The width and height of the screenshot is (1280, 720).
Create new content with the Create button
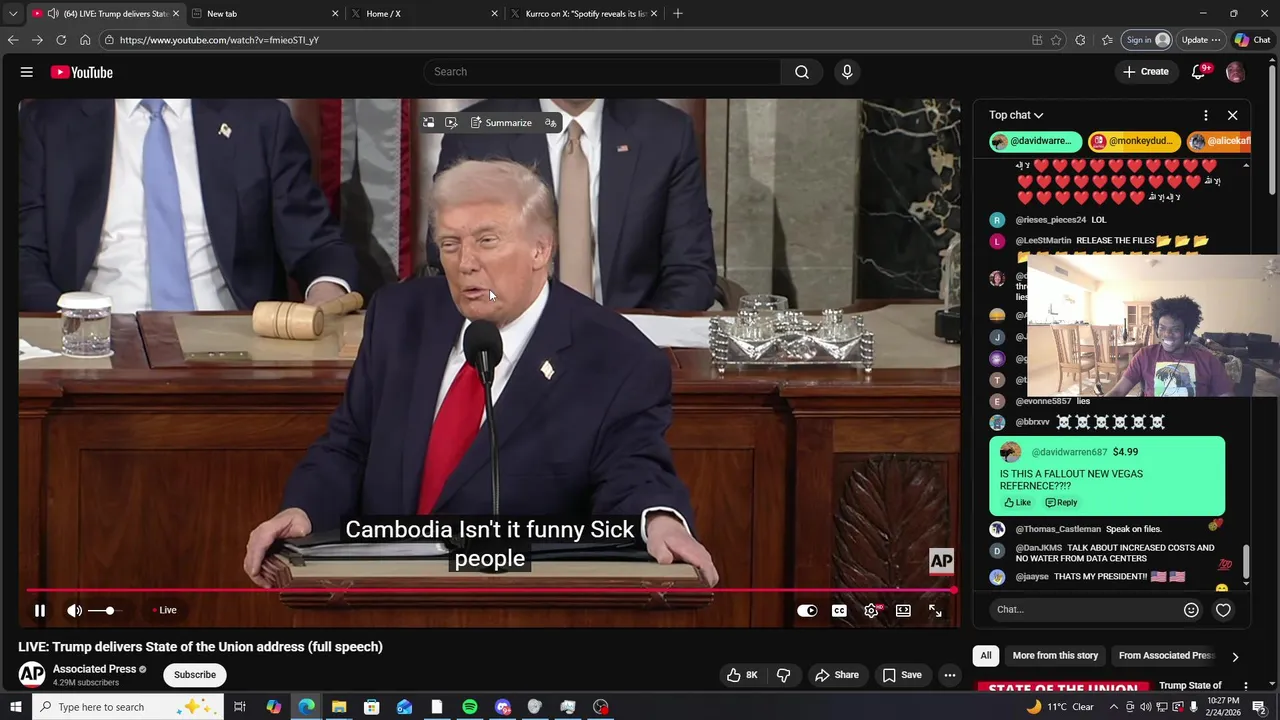coord(1146,72)
